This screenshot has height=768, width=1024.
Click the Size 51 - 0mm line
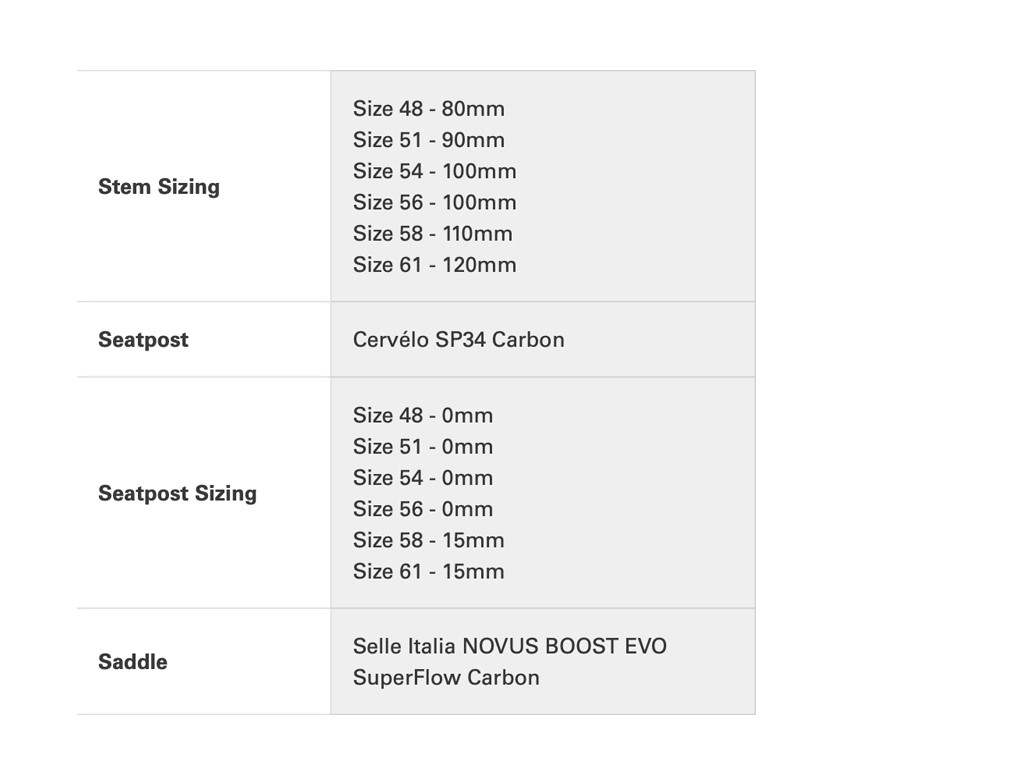(x=422, y=447)
